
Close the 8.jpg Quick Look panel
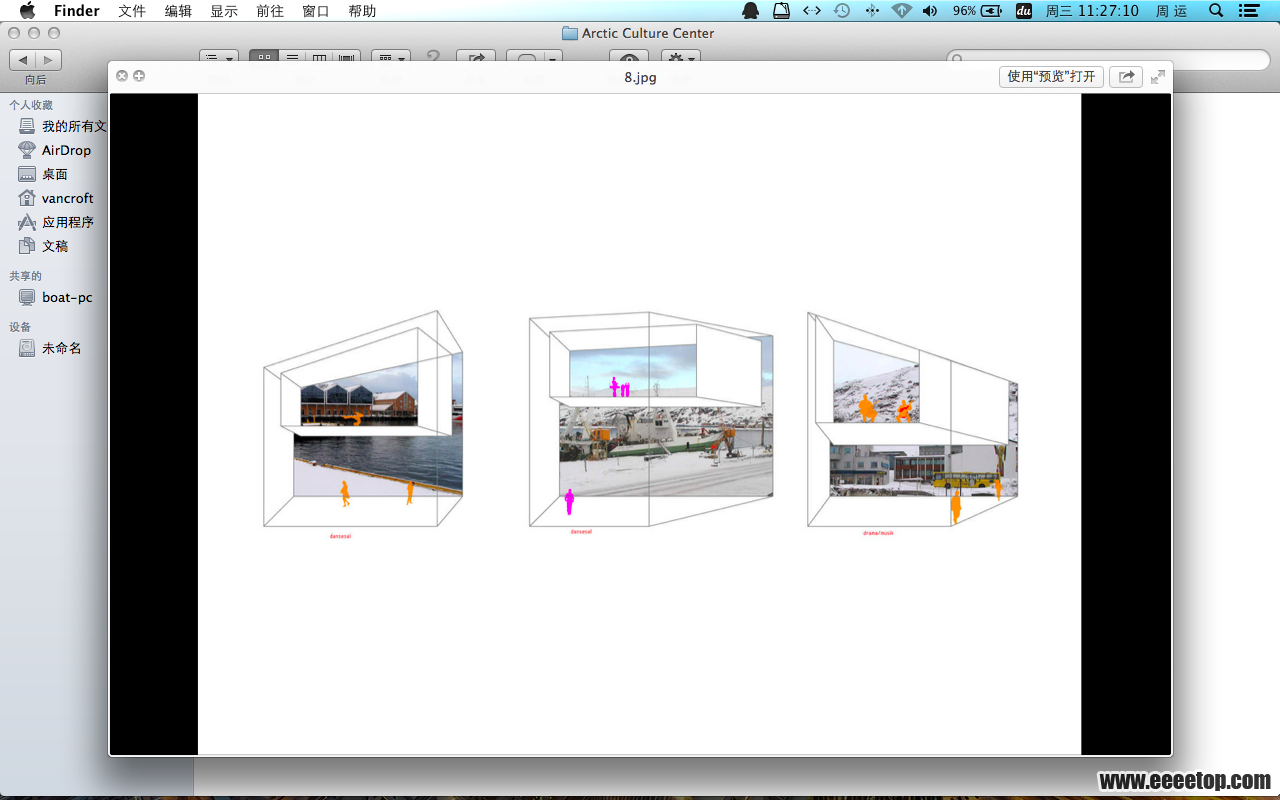tap(122, 76)
